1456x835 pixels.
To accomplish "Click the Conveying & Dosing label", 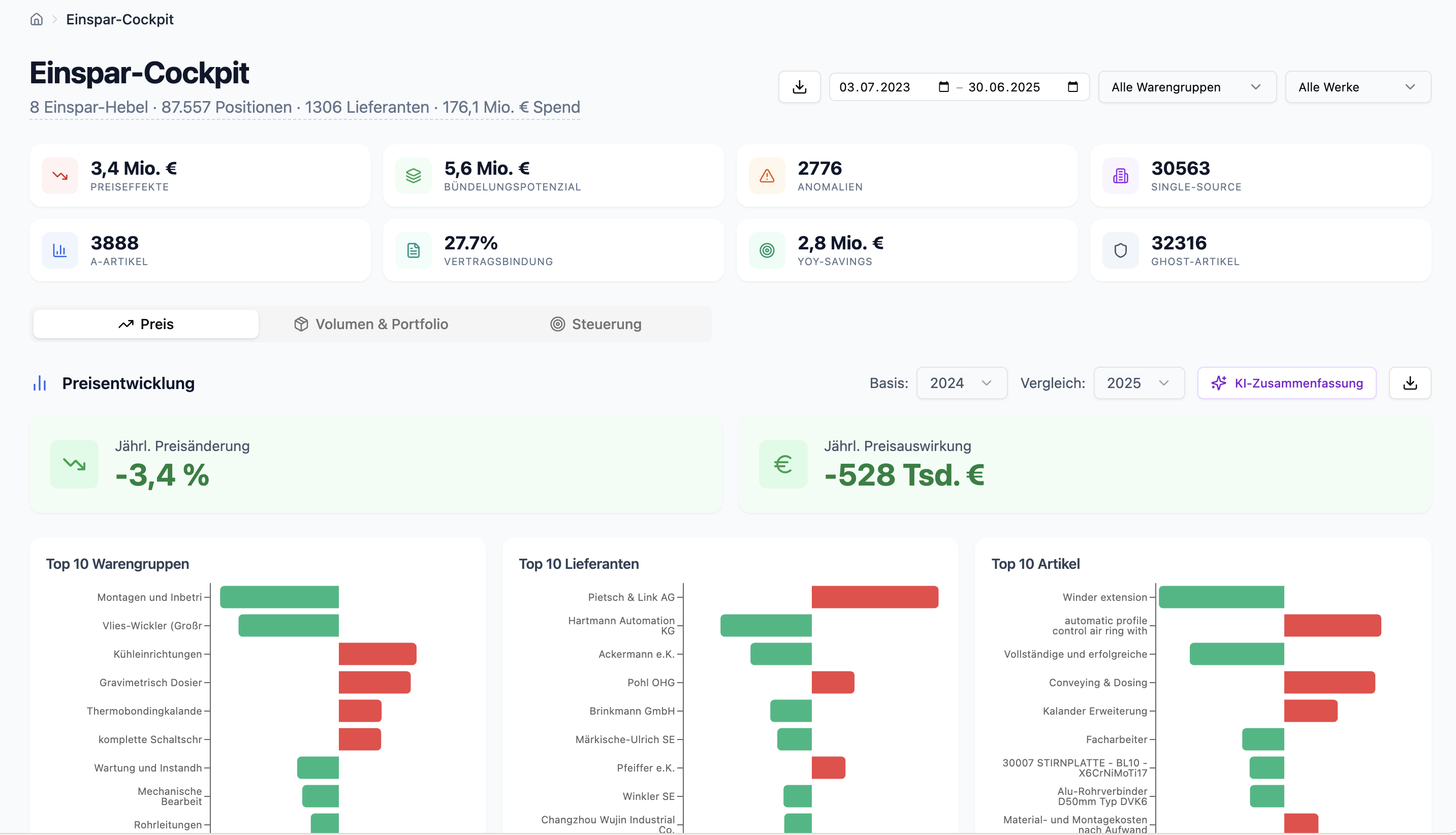I will click(x=1098, y=683).
